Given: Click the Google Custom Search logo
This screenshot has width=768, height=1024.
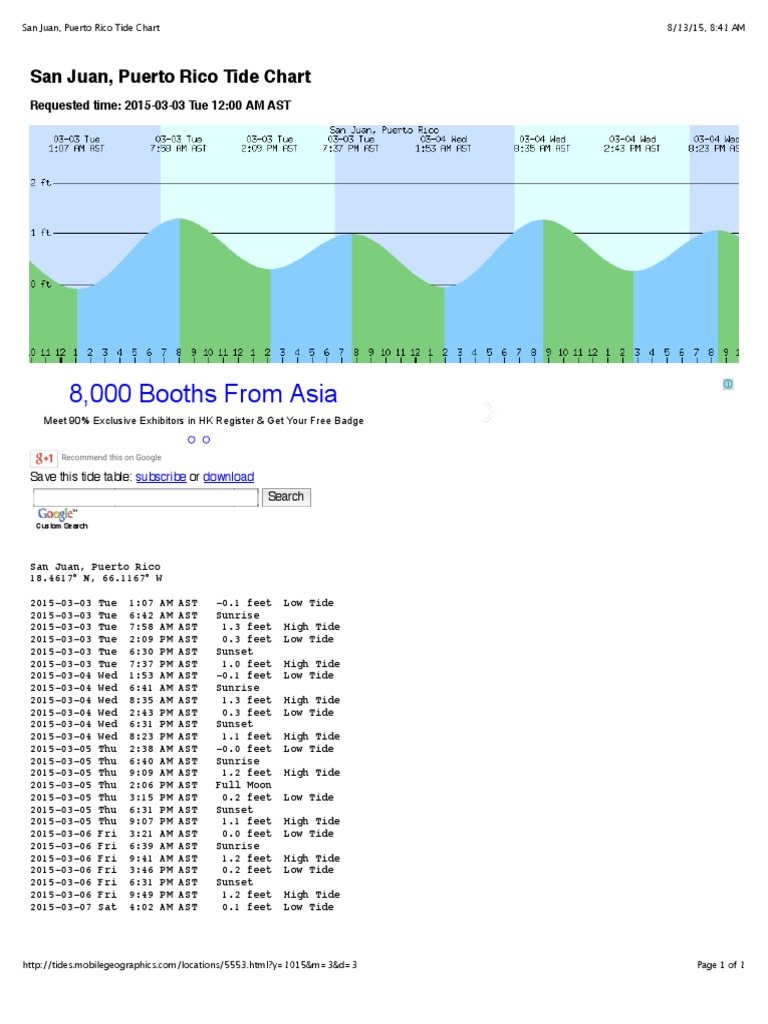Looking at the screenshot, I should (61, 519).
